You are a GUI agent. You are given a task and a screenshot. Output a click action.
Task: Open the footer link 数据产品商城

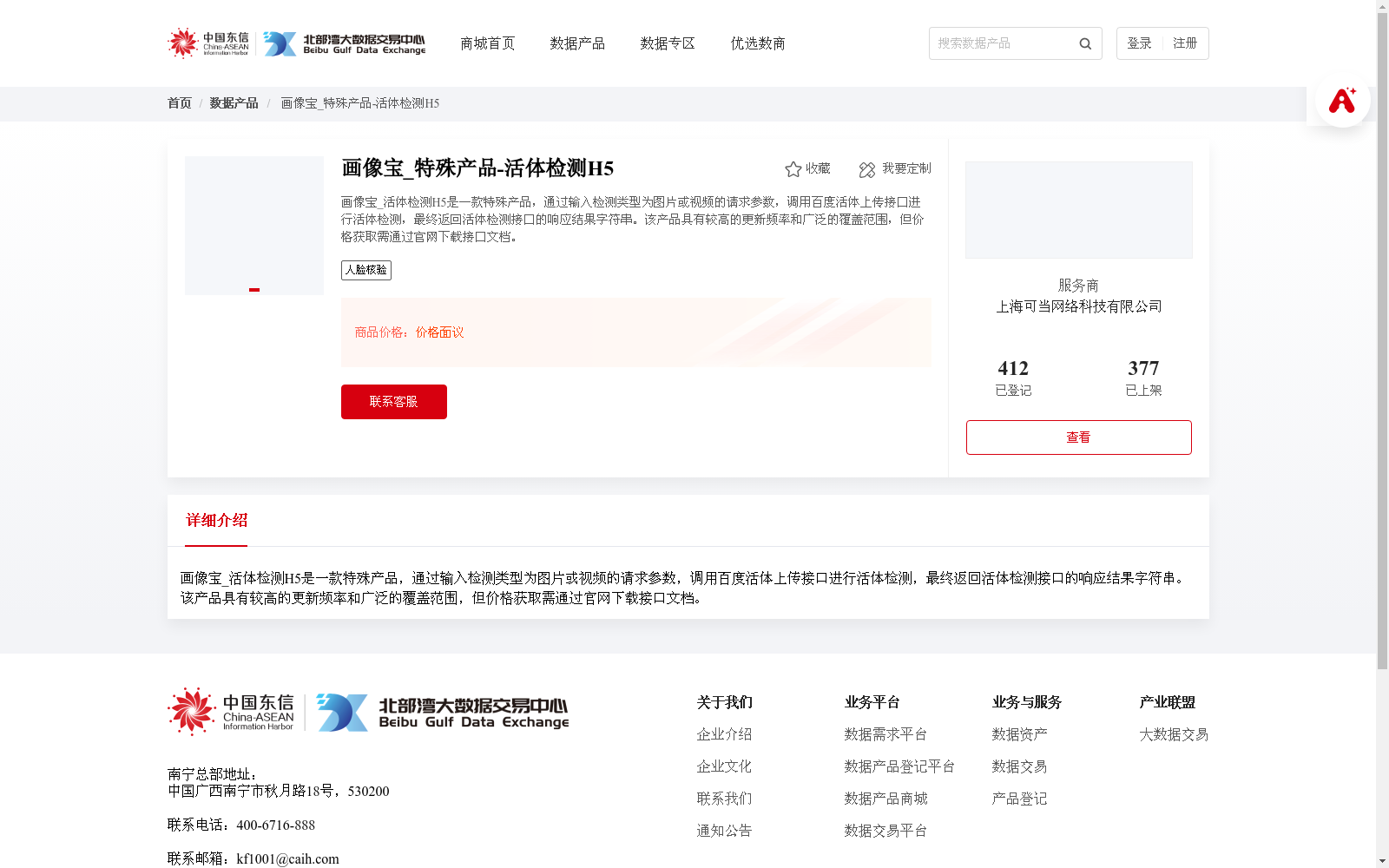[x=885, y=799]
